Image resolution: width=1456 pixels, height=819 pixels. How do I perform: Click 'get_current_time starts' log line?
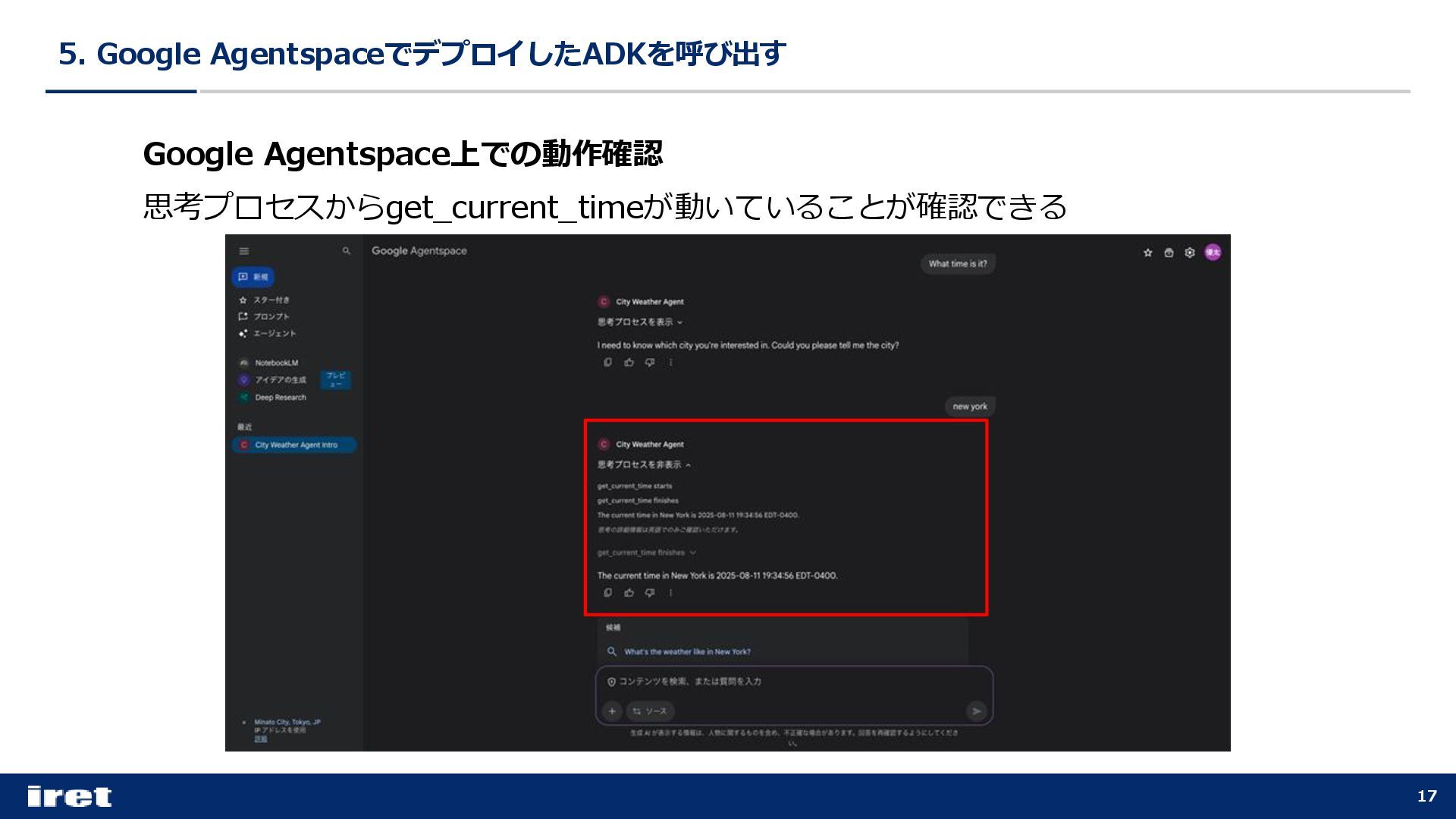pyautogui.click(x=635, y=486)
